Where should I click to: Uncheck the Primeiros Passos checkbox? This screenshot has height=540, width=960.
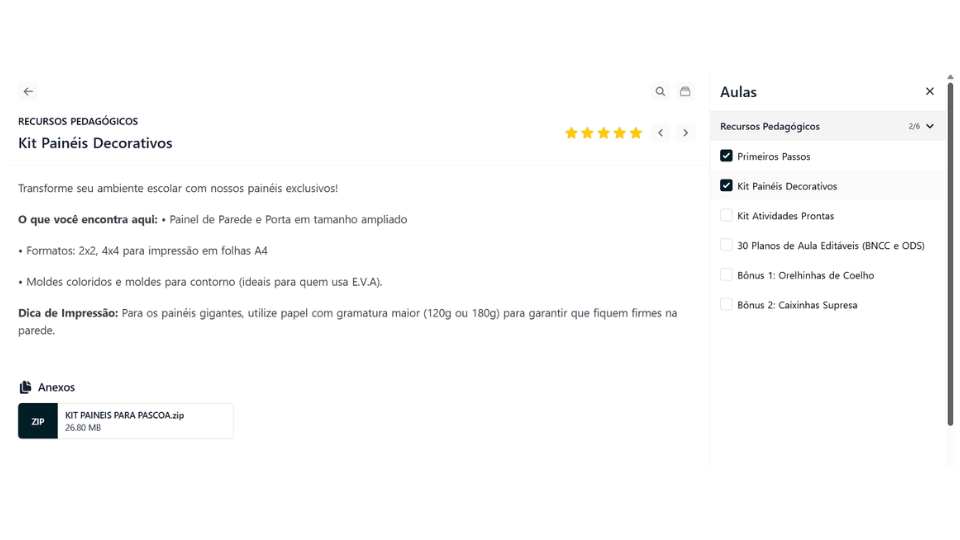point(726,156)
